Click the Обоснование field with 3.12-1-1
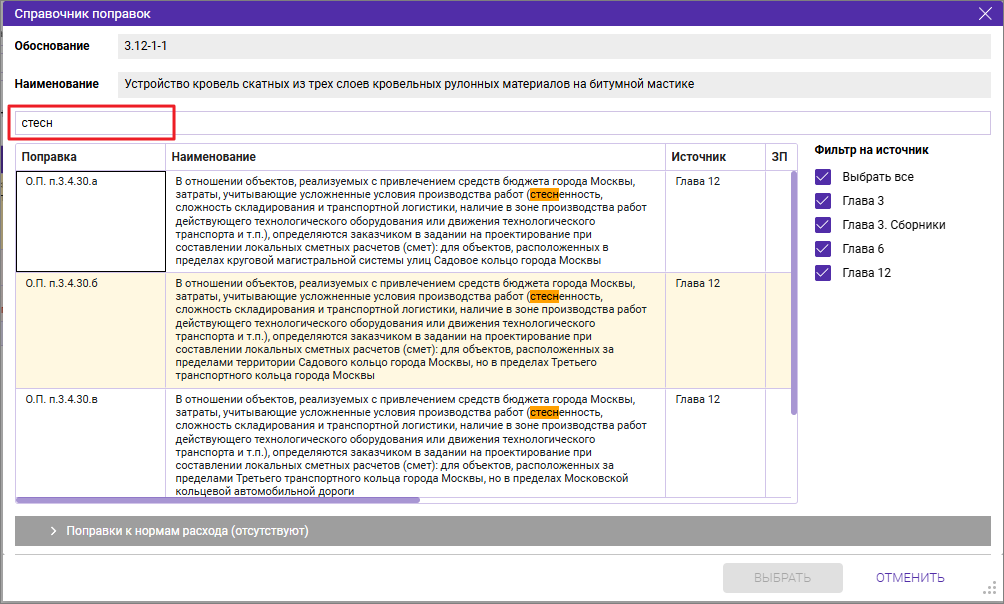 (x=554, y=46)
